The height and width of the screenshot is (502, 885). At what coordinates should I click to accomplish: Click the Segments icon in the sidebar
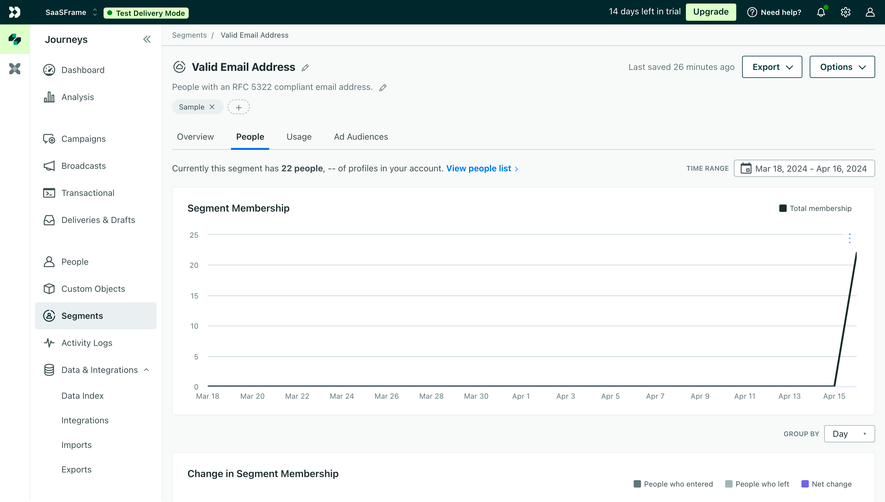pyautogui.click(x=49, y=316)
